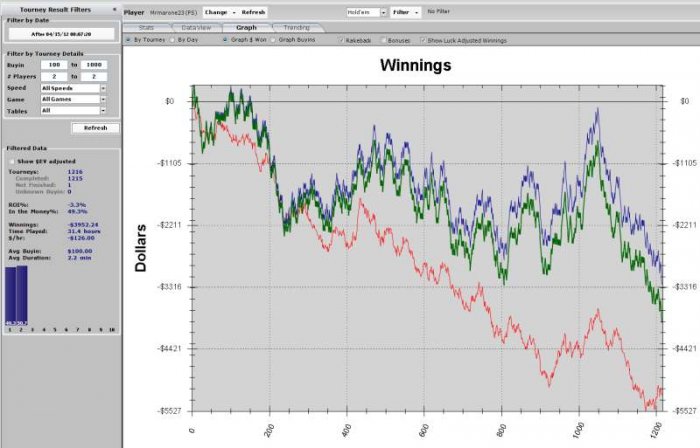Click the In the Money% value 49.3%
Screen dimensions: 700x448
point(78,212)
